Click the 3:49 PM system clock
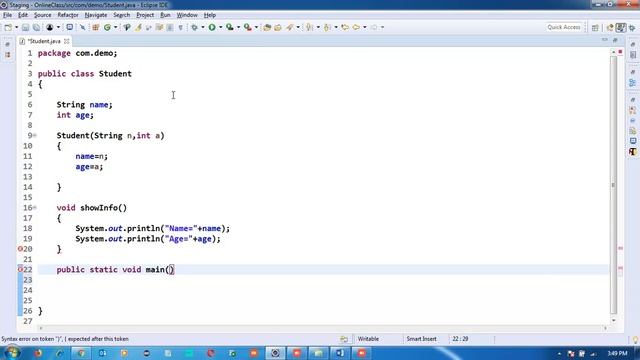This screenshot has width=640, height=360. pyautogui.click(x=617, y=353)
